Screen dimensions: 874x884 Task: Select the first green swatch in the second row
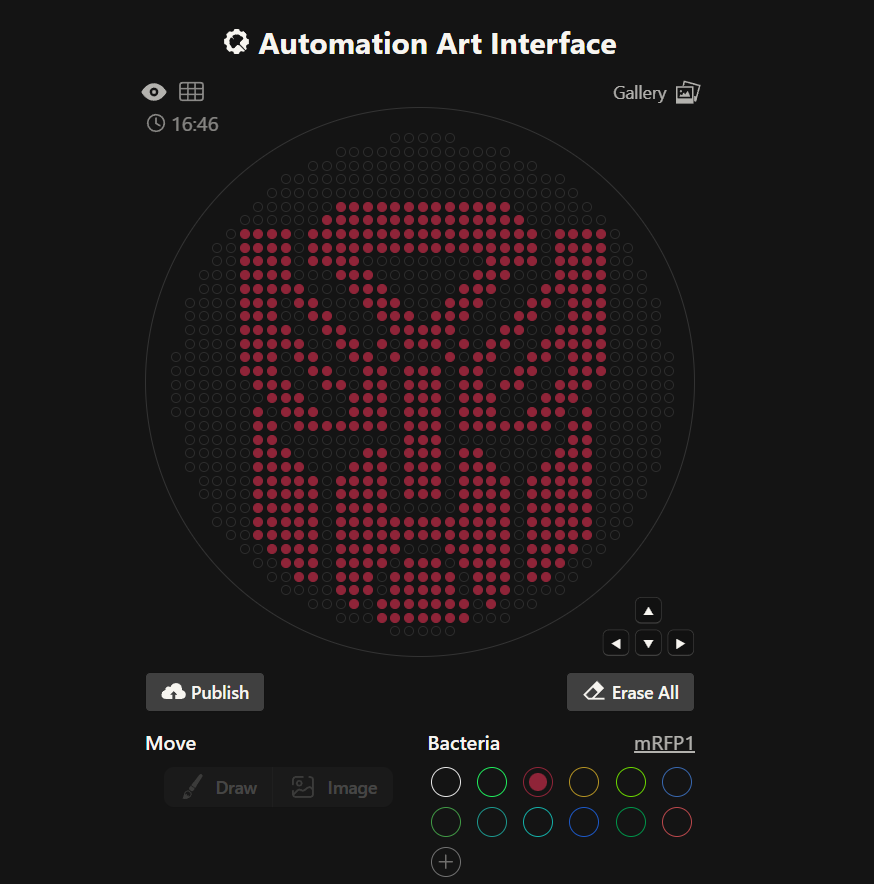446,822
